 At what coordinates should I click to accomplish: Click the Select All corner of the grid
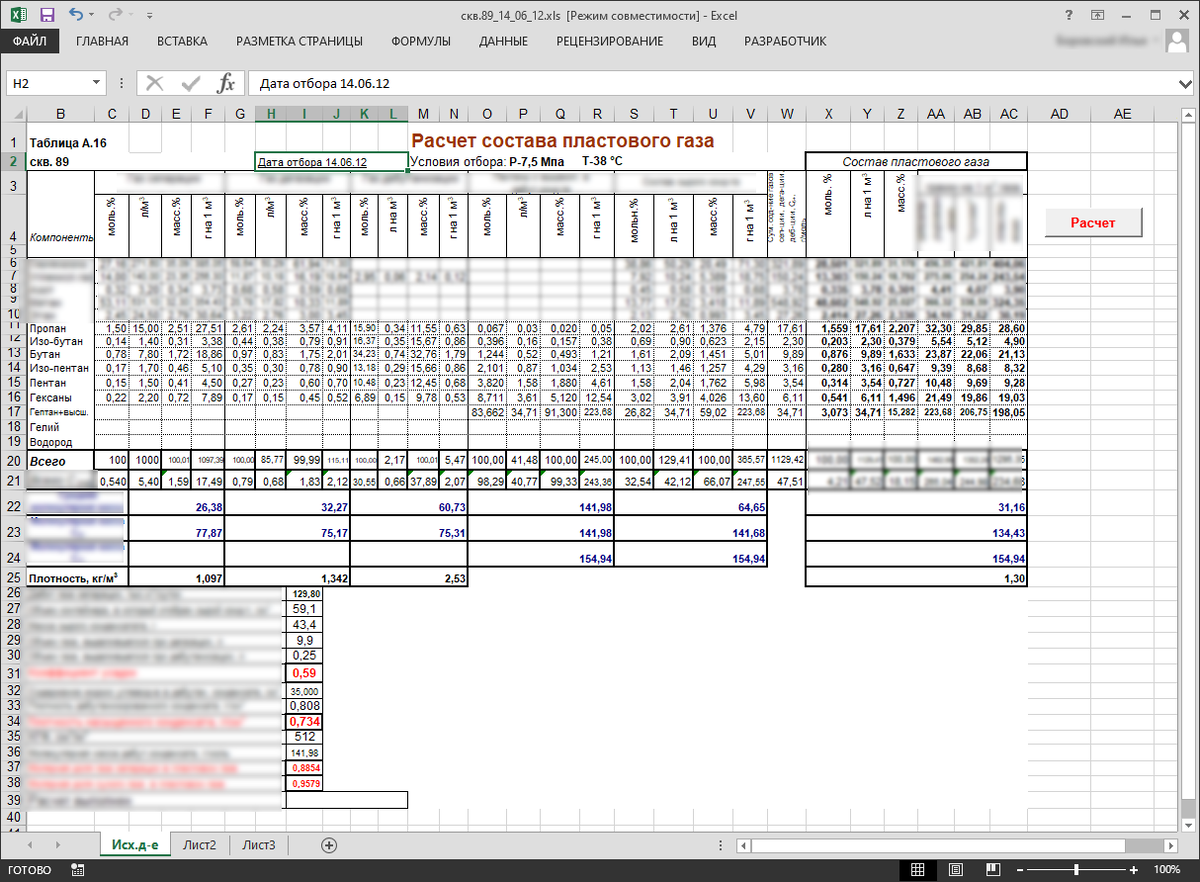pyautogui.click(x=14, y=115)
